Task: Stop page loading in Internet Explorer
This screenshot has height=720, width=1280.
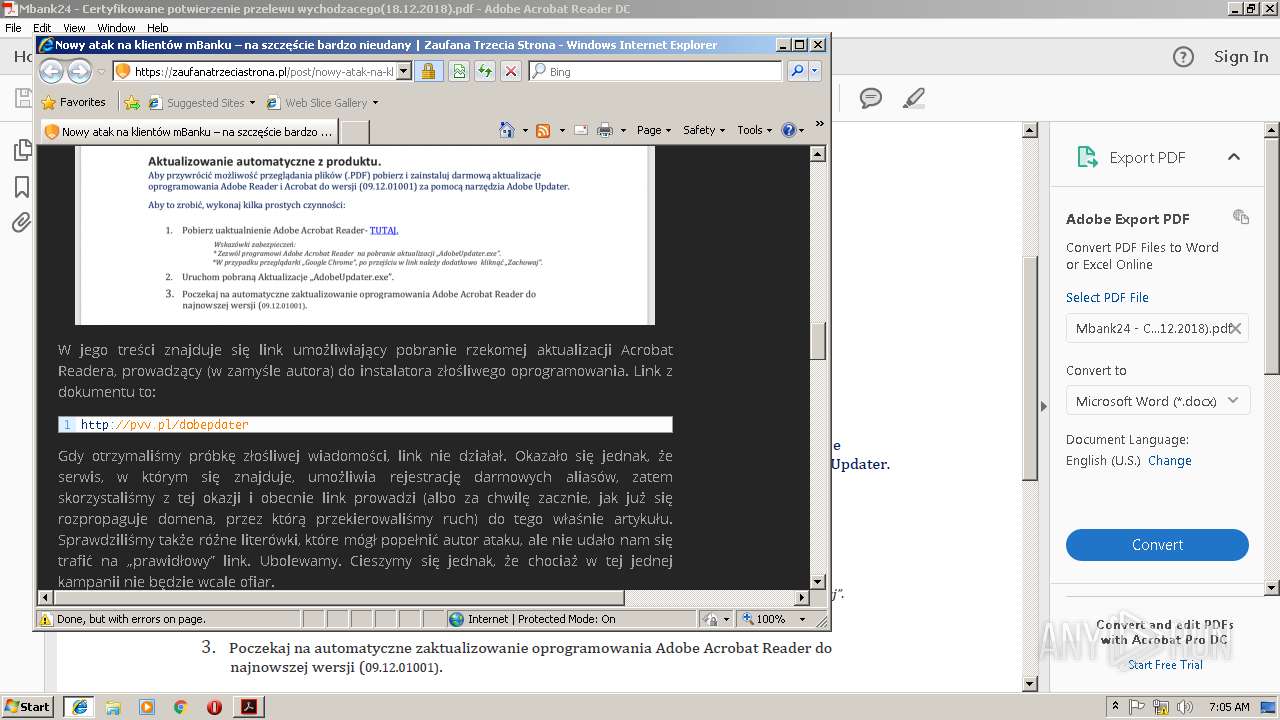Action: coord(511,71)
